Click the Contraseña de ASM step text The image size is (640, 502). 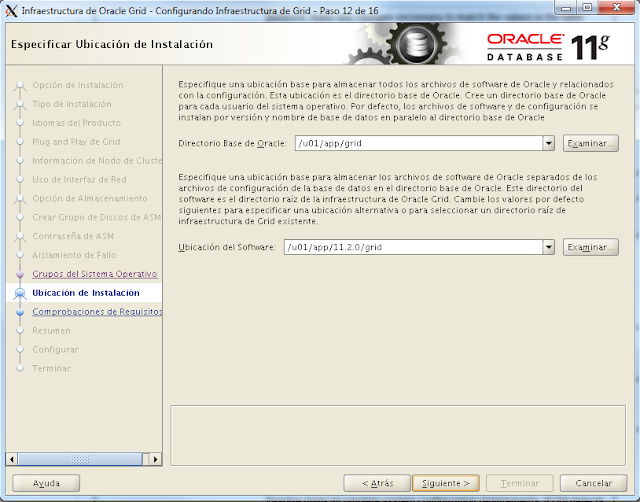[x=73, y=236]
